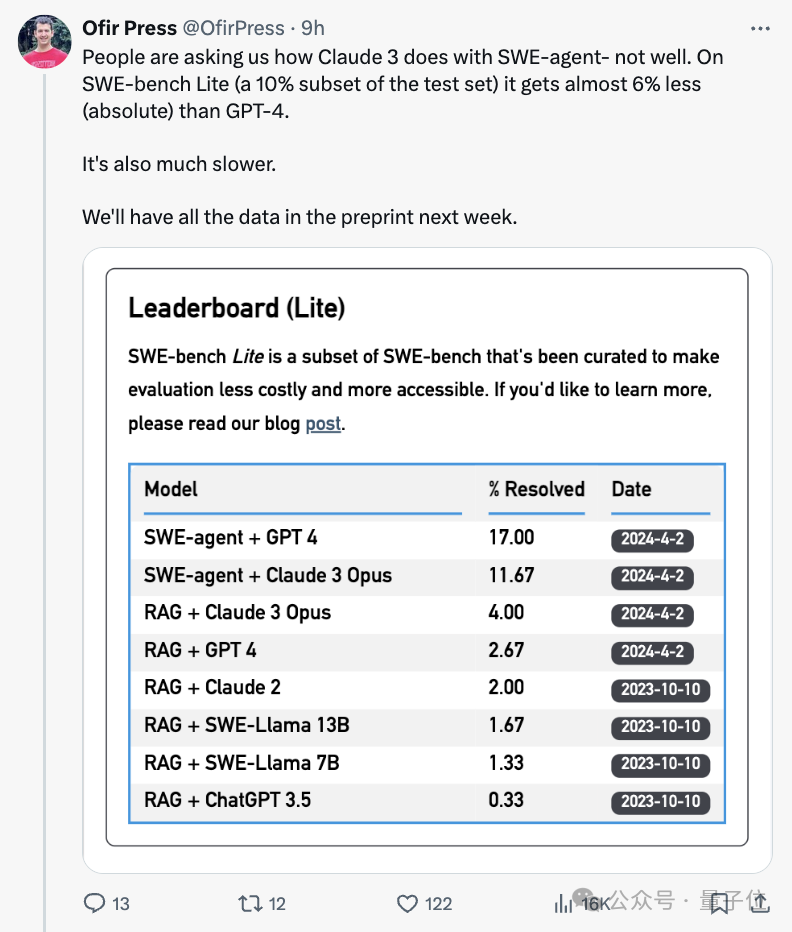Screen dimensions: 792x932
Task: Select the SWE-agent + GPT 4 row
Action: (x=231, y=538)
